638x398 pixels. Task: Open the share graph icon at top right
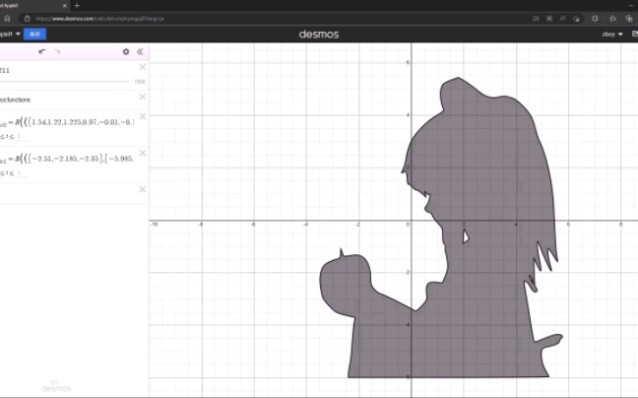click(x=634, y=34)
